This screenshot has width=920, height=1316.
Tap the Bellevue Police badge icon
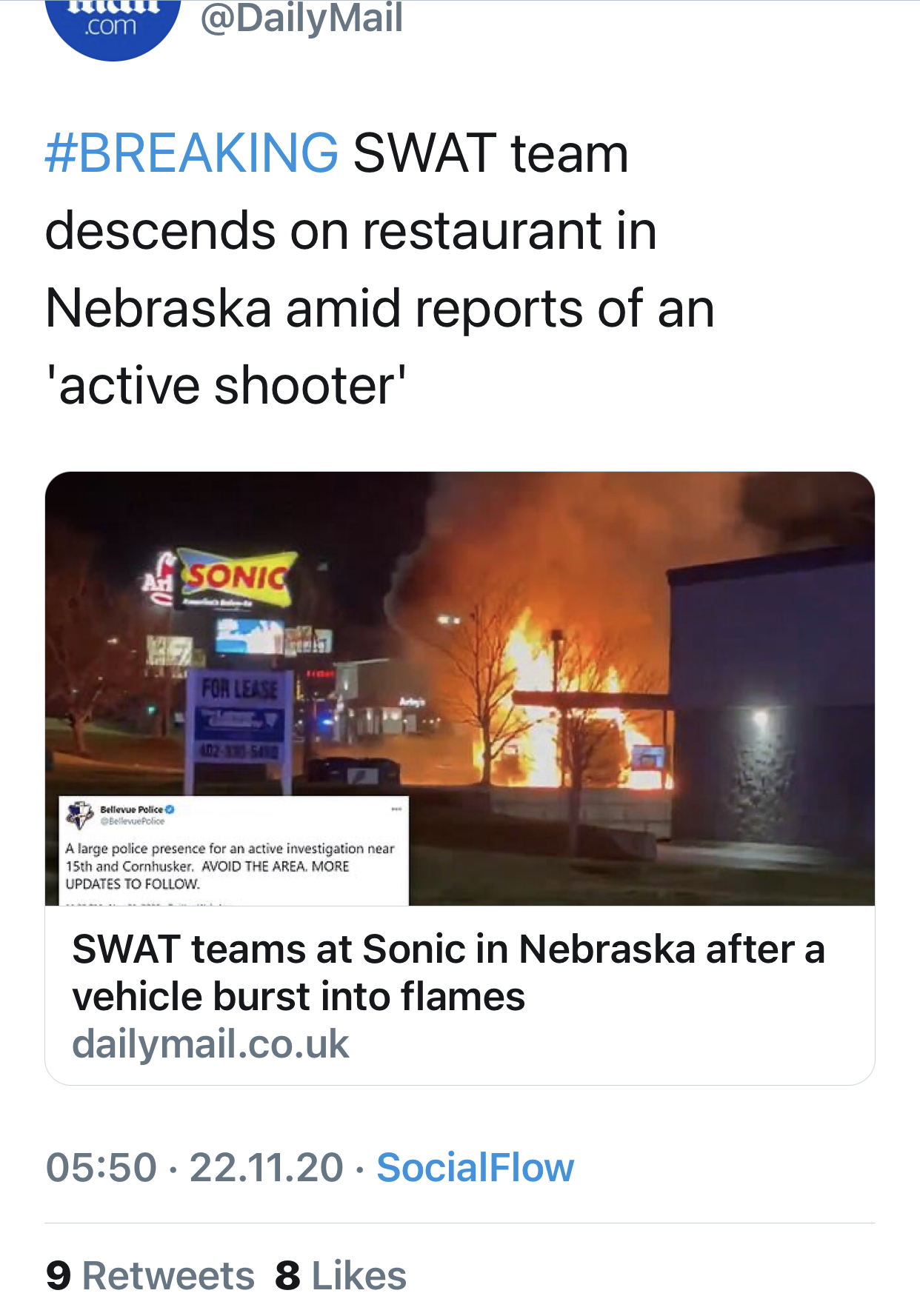79,815
